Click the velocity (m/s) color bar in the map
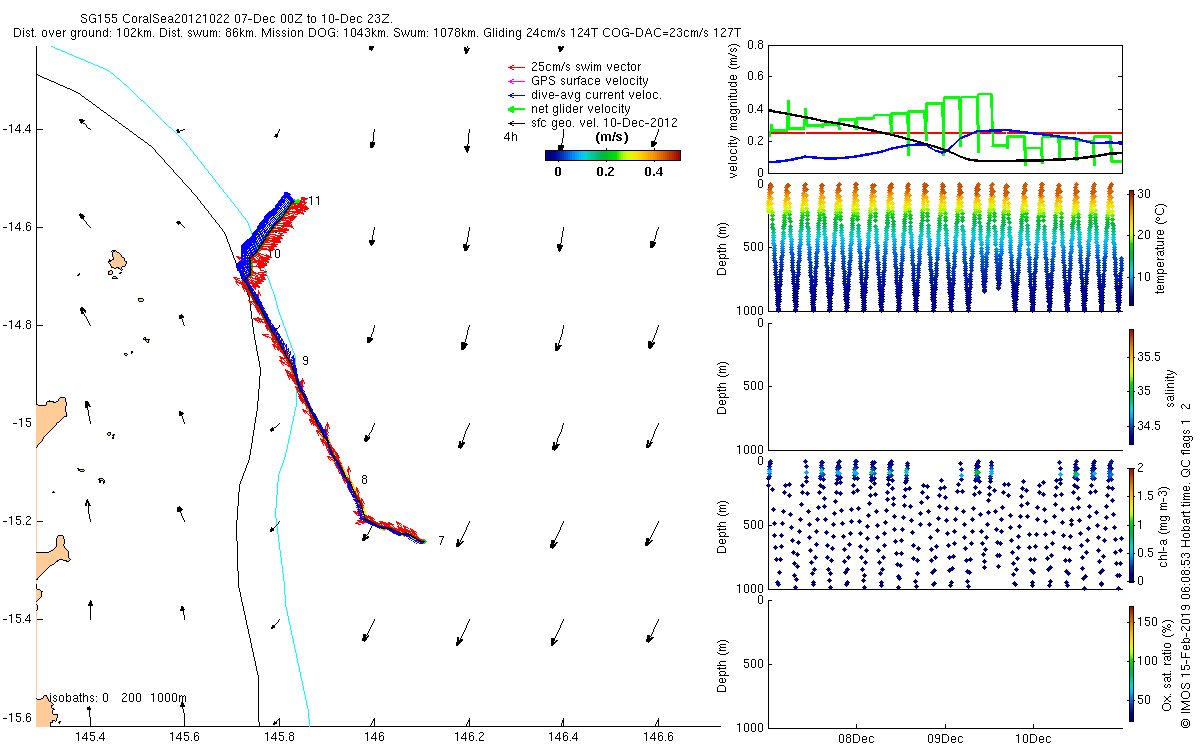The width and height of the screenshot is (1200, 750). click(612, 155)
